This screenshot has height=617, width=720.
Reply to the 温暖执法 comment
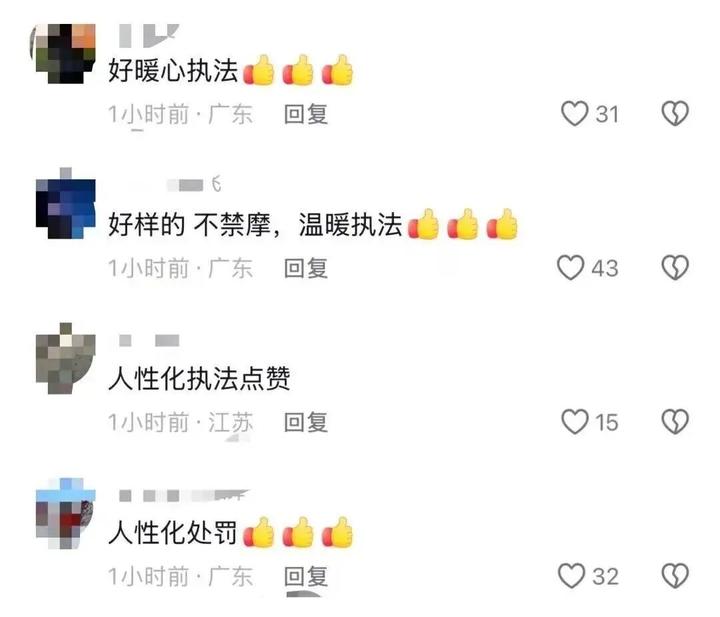[306, 268]
